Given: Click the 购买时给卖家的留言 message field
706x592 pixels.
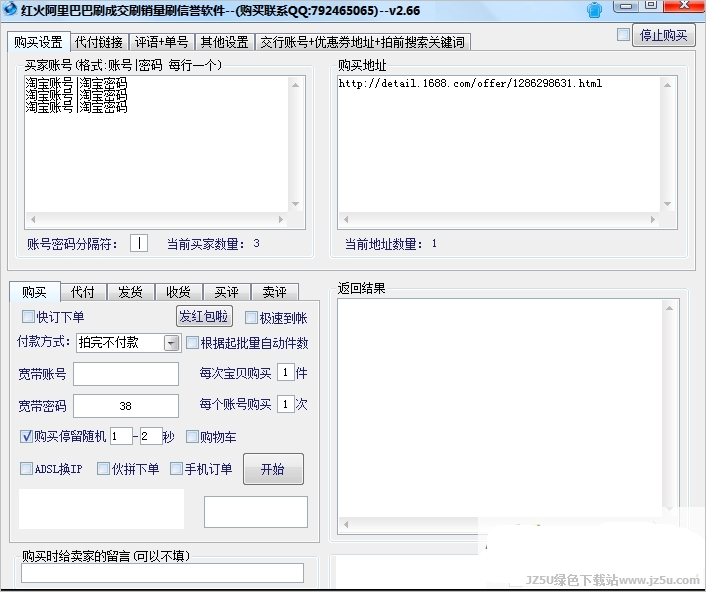Looking at the screenshot, I should point(162,573).
